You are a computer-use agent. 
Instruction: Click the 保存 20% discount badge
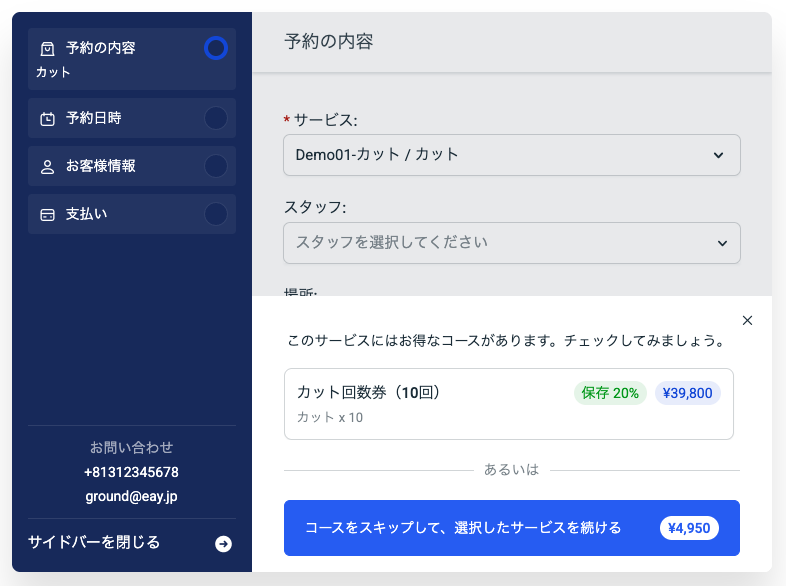[610, 393]
